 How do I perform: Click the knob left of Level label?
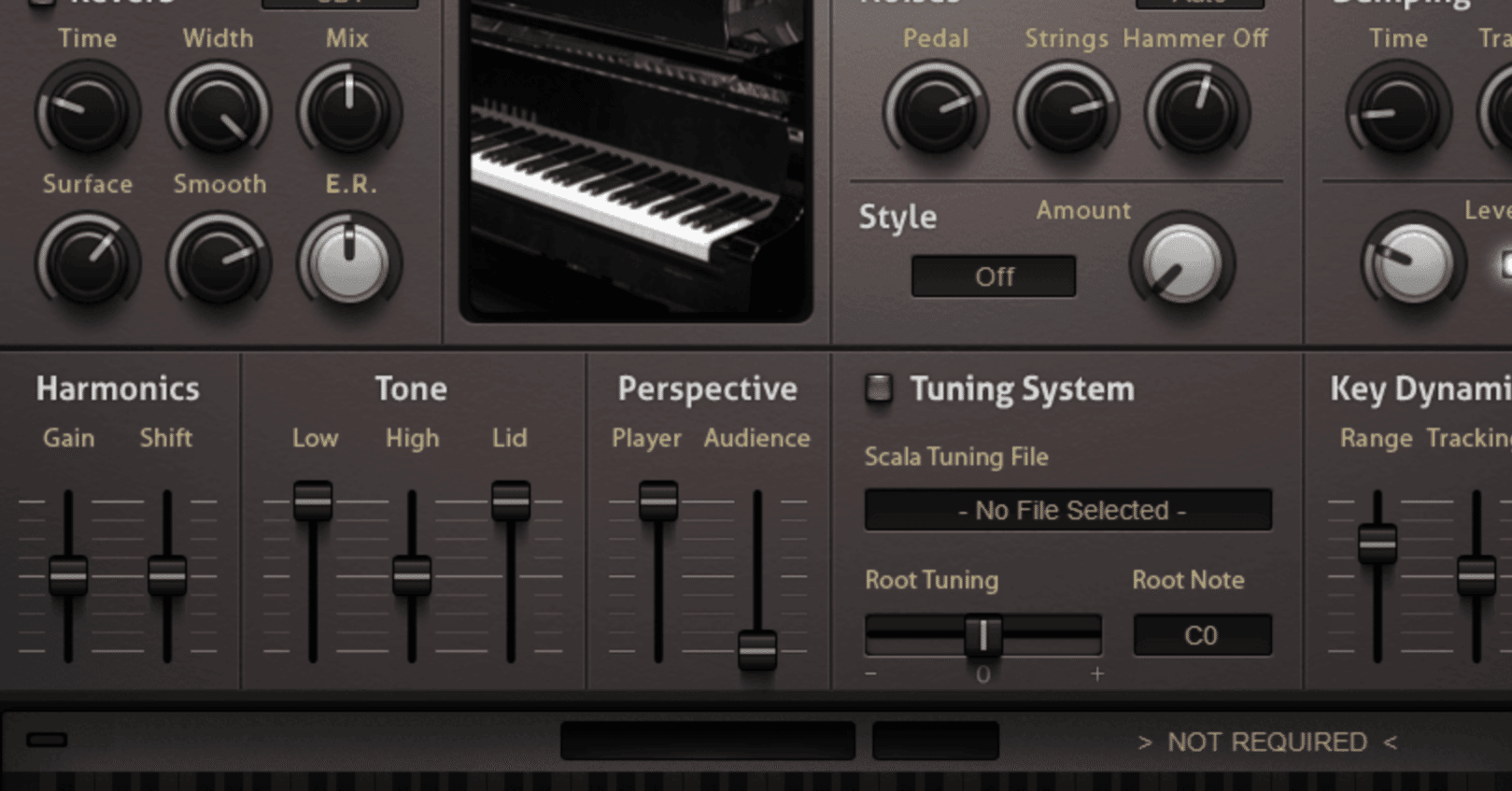coord(1412,262)
